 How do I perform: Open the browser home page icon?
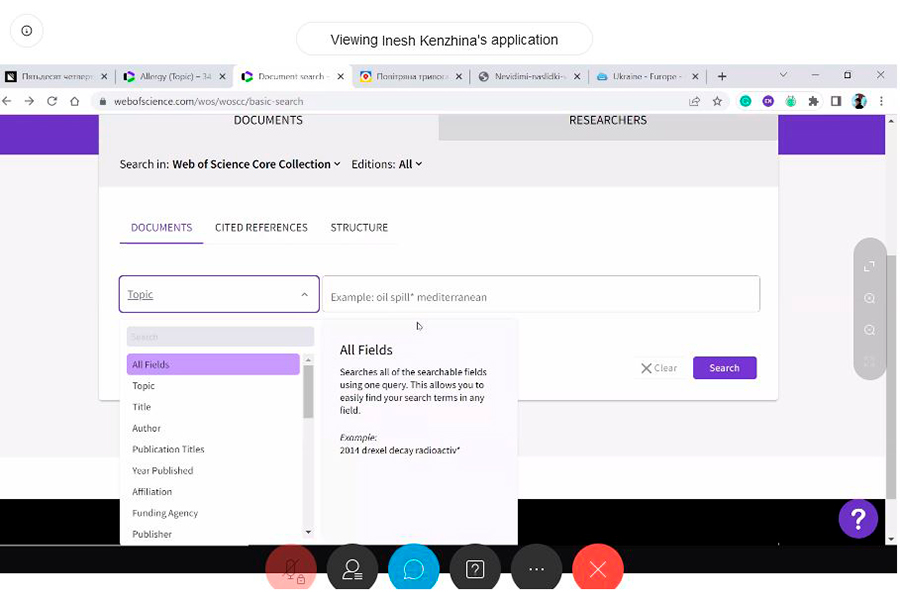pyautogui.click(x=75, y=102)
